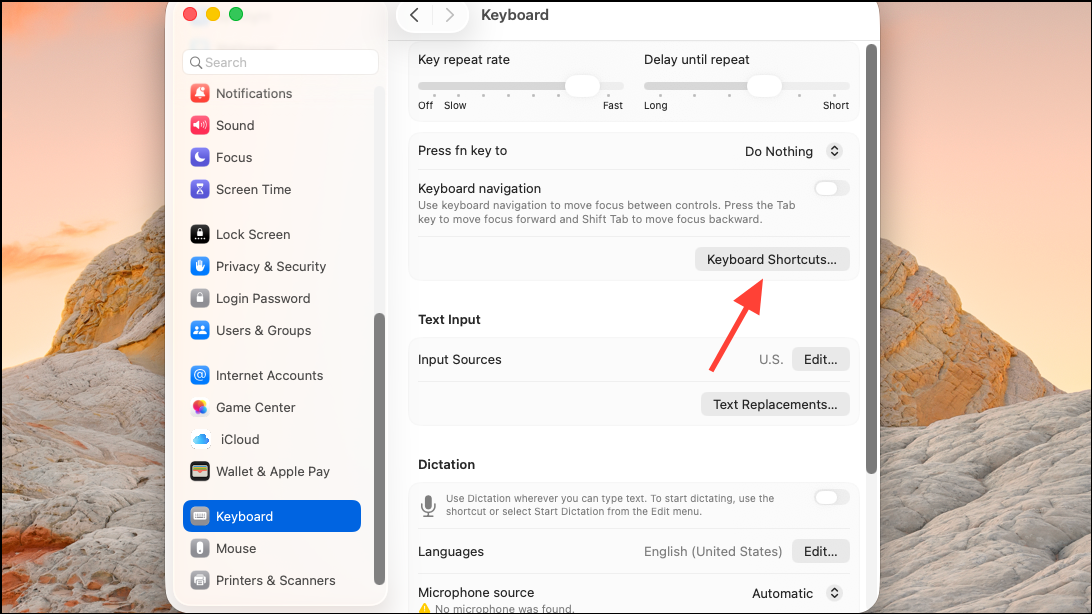
Task: Click the Privacy & Security hand icon
Action: click(x=200, y=266)
